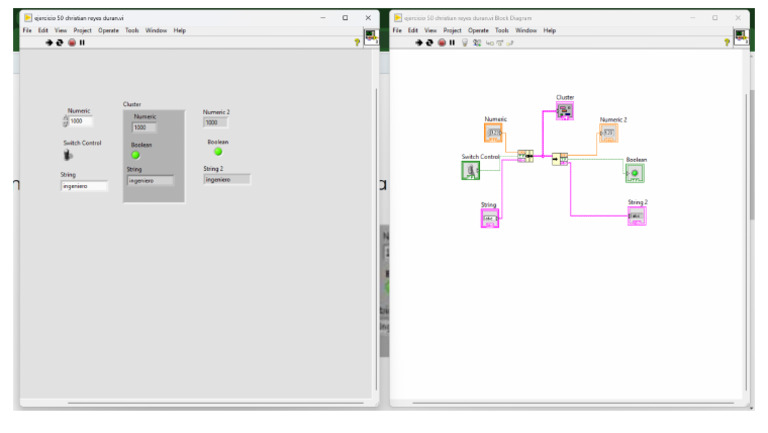Screen dimensions: 768x433
Task: Click the String control input field
Action: point(84,186)
